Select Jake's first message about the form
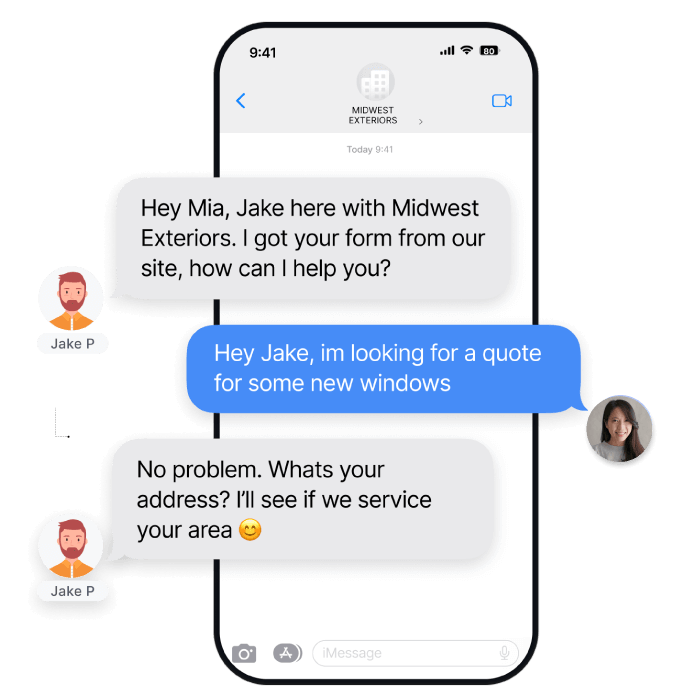The width and height of the screenshot is (680, 700). [313, 238]
